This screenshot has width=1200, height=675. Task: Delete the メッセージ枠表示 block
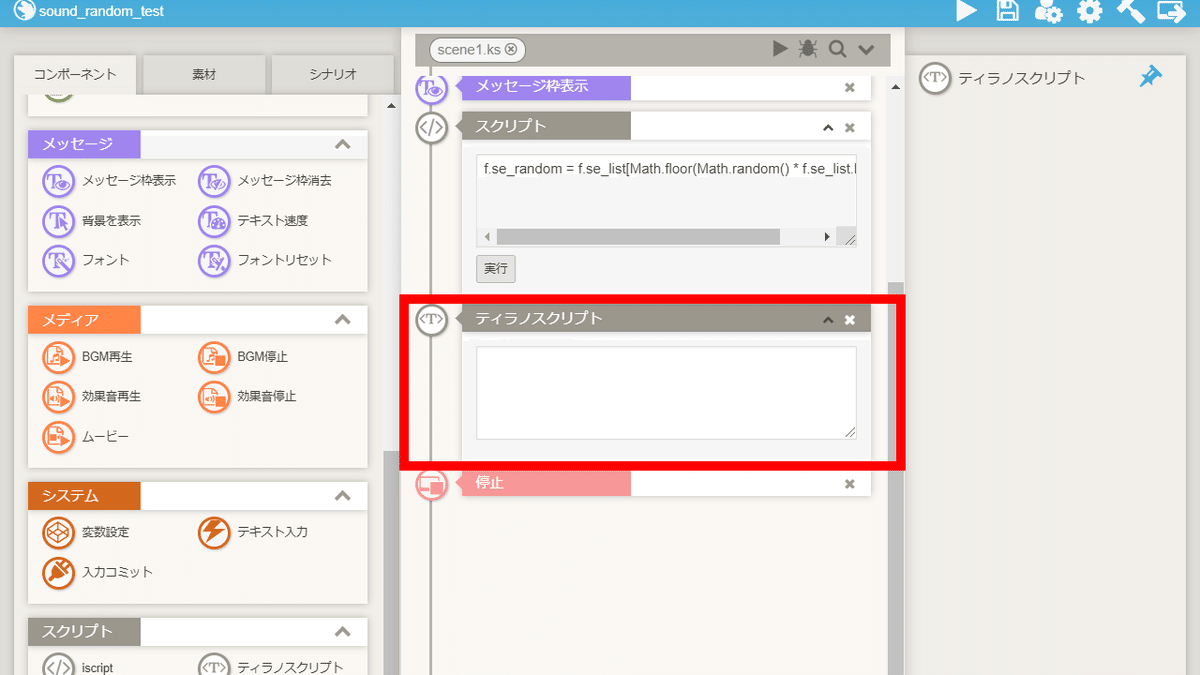(x=850, y=88)
